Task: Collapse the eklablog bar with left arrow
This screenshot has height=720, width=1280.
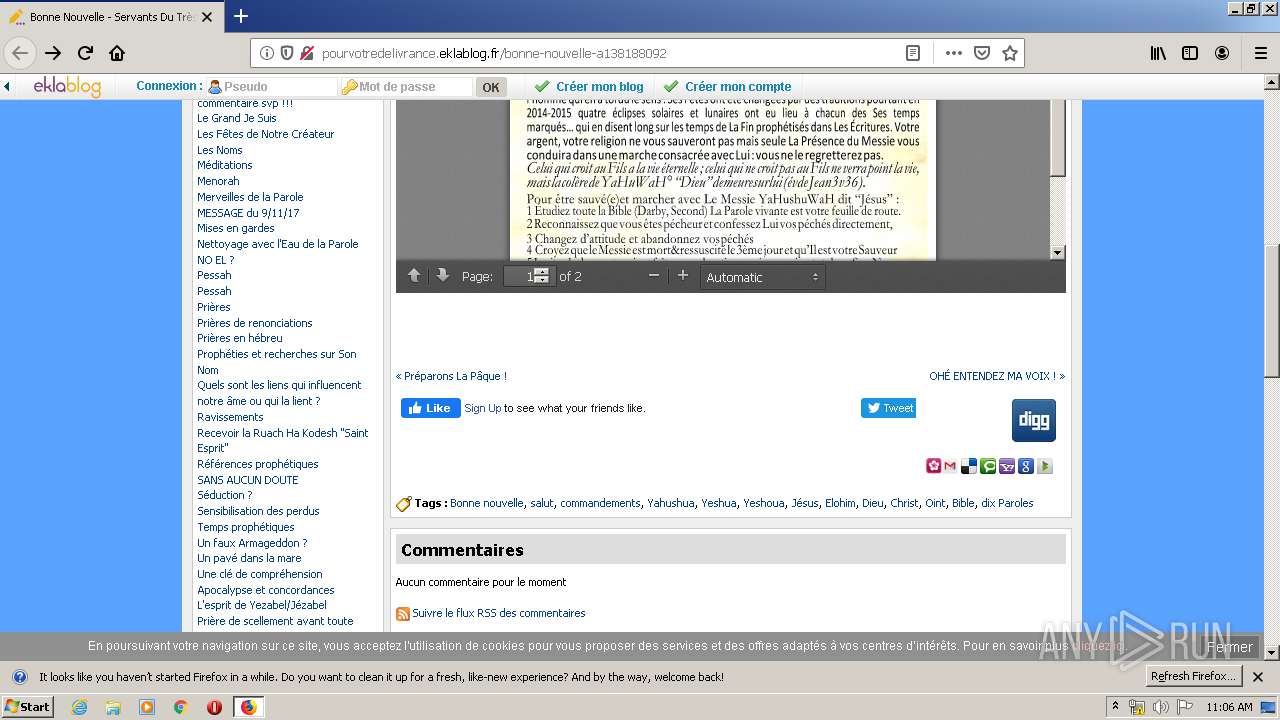Action: coord(7,87)
